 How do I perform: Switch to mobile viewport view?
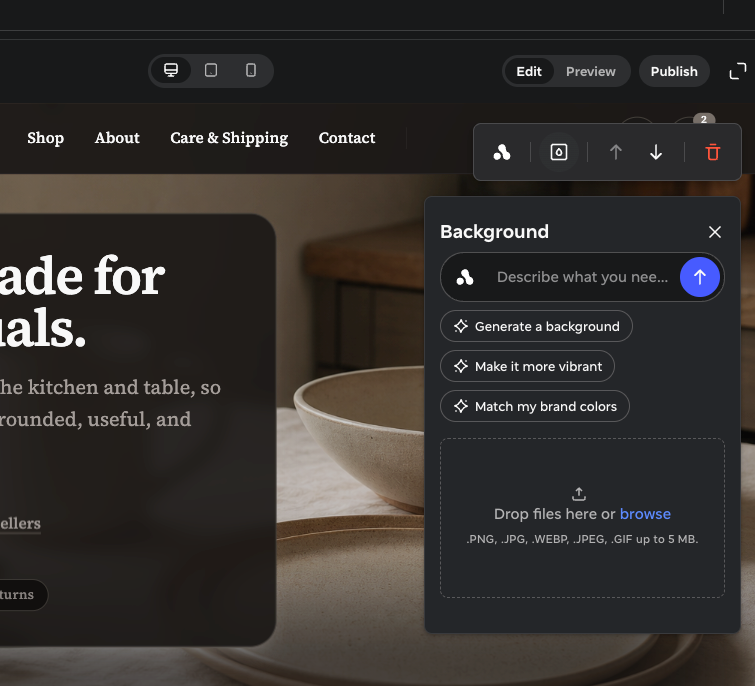pyautogui.click(x=251, y=70)
